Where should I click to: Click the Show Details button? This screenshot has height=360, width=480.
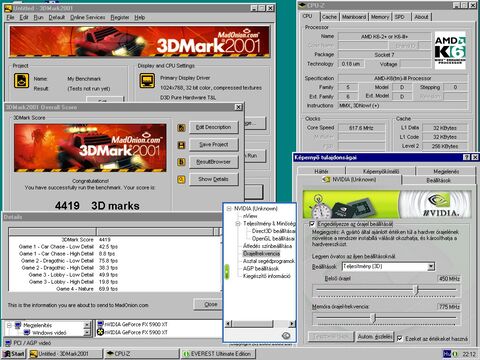[x=214, y=179]
